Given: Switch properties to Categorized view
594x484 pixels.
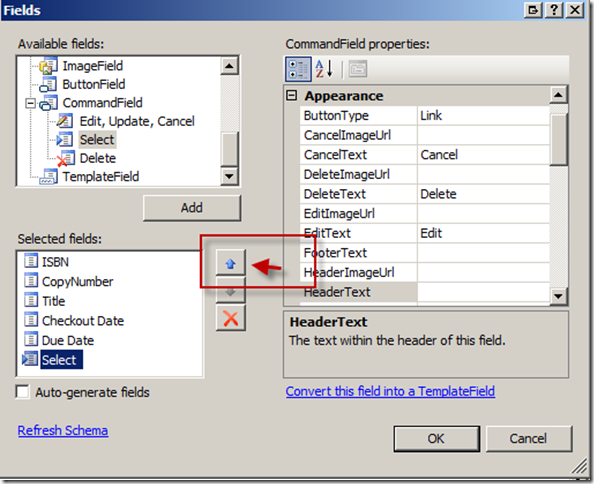Looking at the screenshot, I should coord(298,69).
